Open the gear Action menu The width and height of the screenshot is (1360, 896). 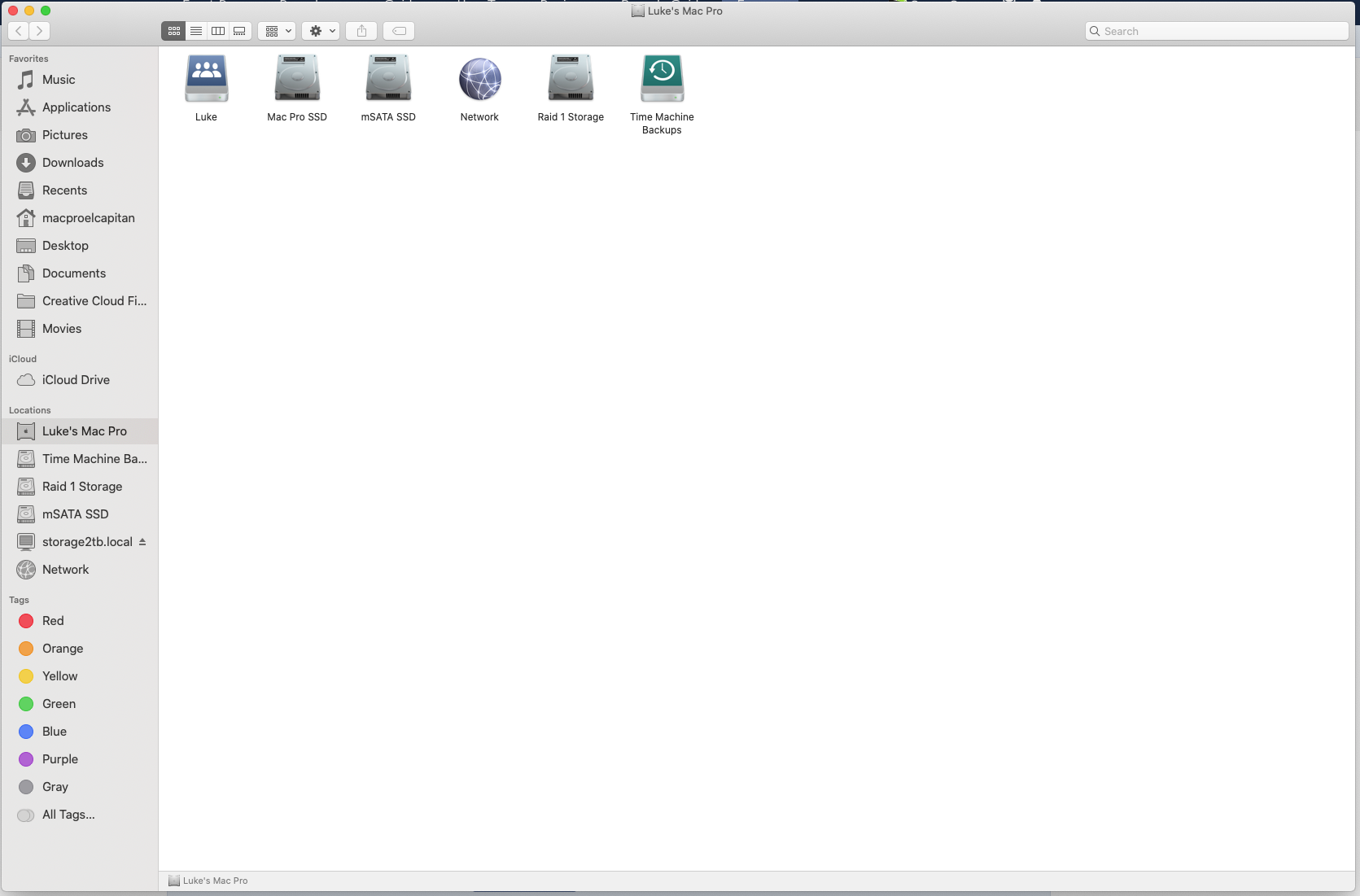321,31
